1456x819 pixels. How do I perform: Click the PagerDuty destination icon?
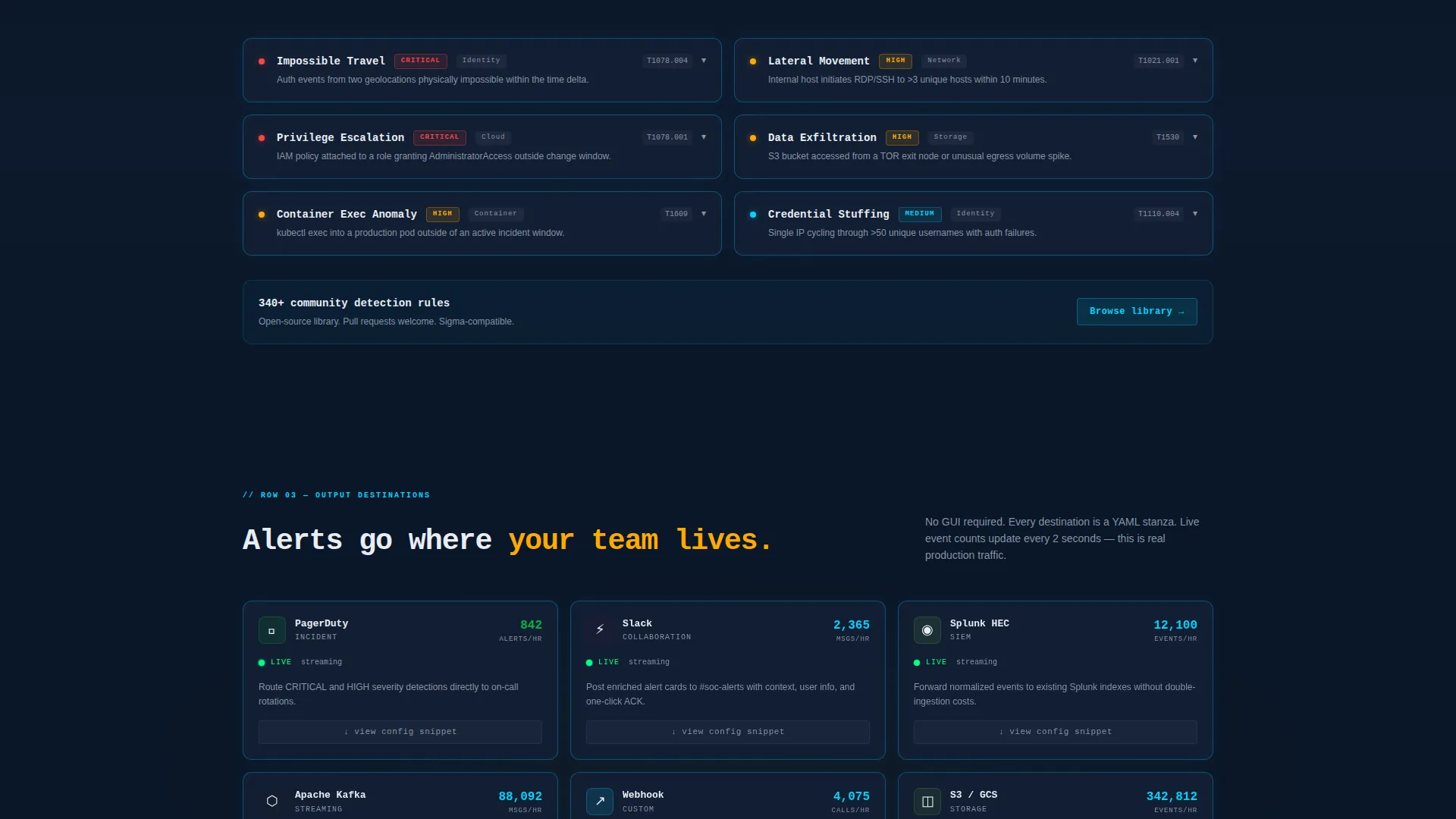(x=272, y=630)
